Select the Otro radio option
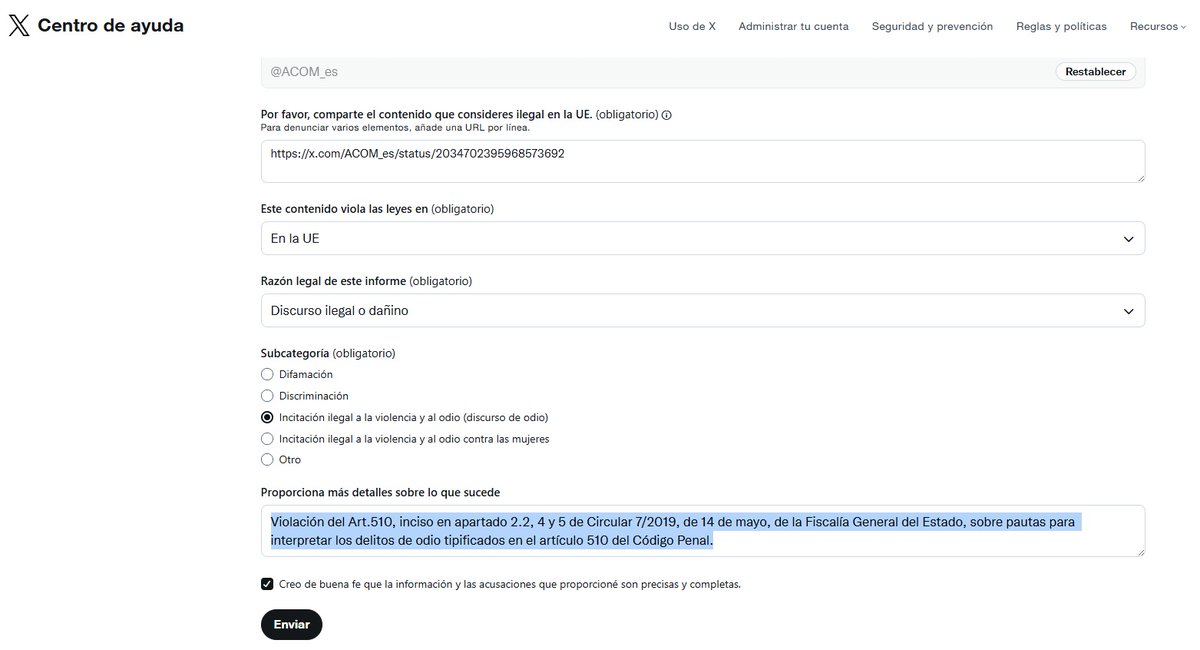The height and width of the screenshot is (650, 1200). (267, 460)
